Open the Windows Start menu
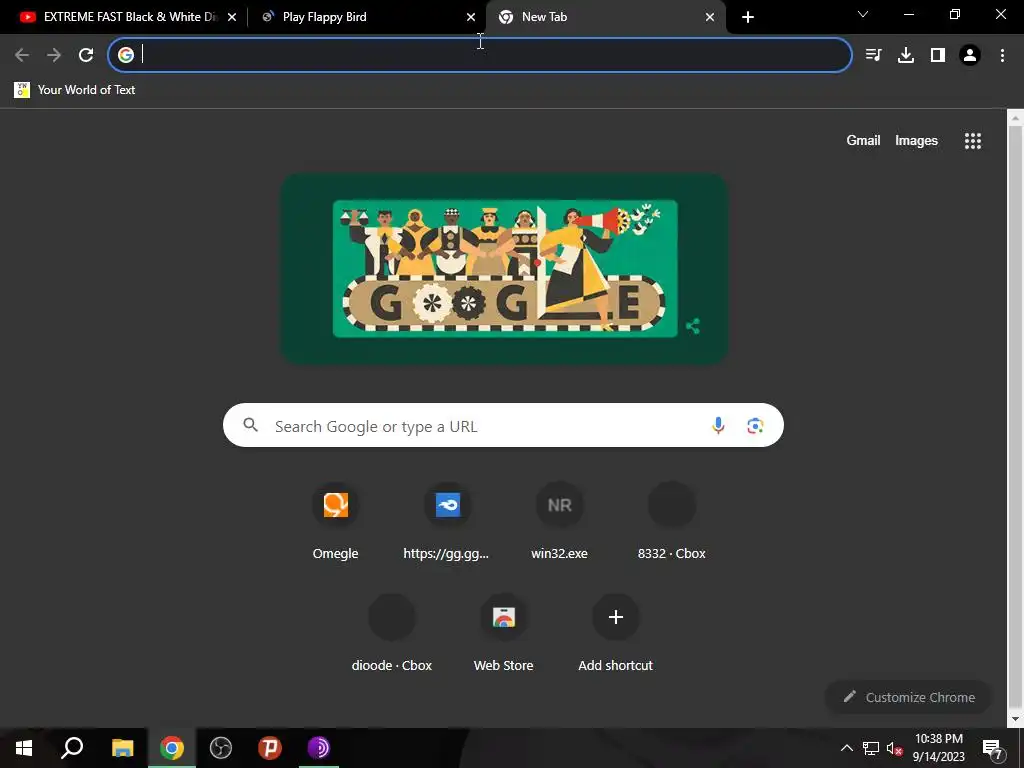This screenshot has width=1024, height=768. tap(24, 748)
